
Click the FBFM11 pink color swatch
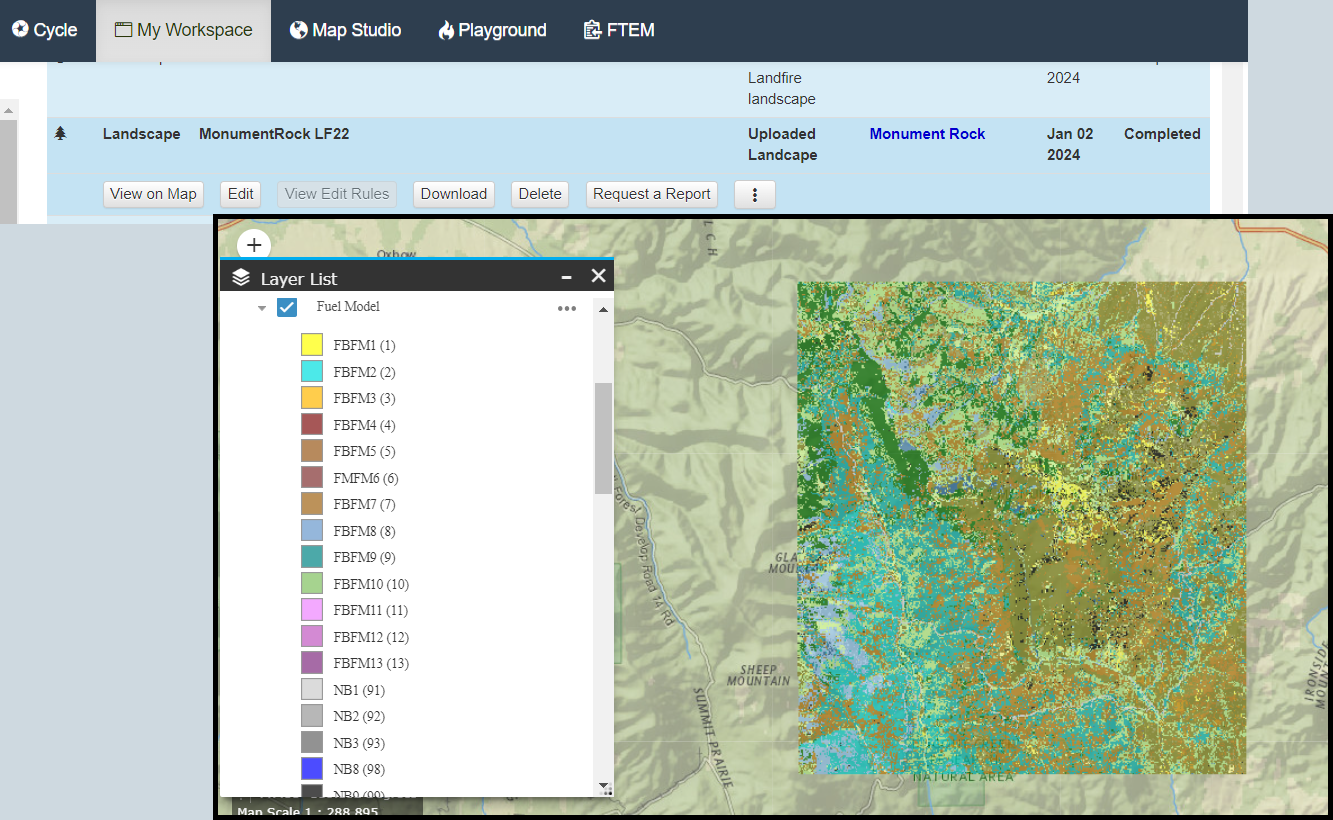(312, 610)
